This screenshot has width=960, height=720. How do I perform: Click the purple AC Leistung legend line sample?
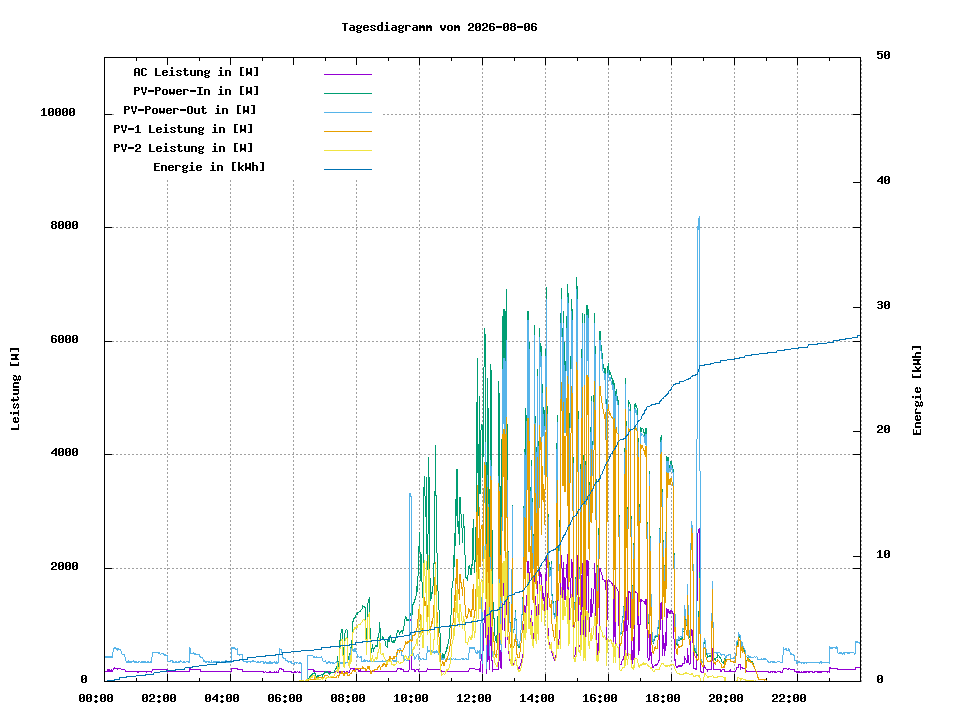pyautogui.click(x=348, y=74)
